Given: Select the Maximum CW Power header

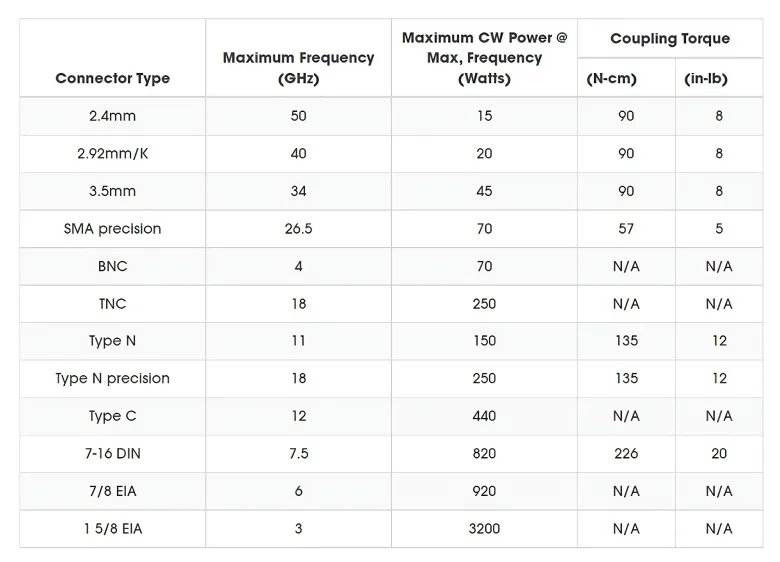Looking at the screenshot, I should tap(484, 58).
